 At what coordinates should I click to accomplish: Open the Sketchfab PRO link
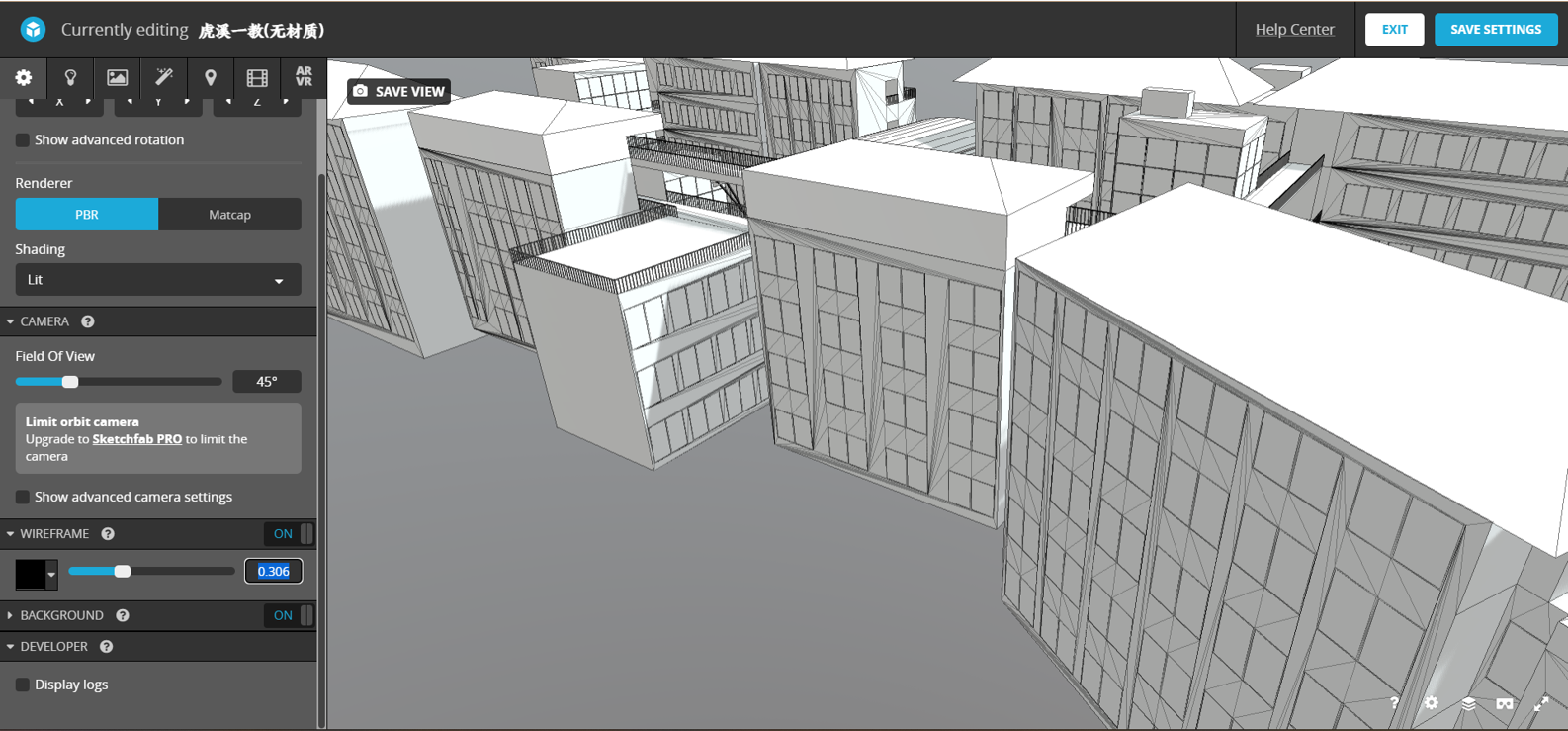[136, 439]
